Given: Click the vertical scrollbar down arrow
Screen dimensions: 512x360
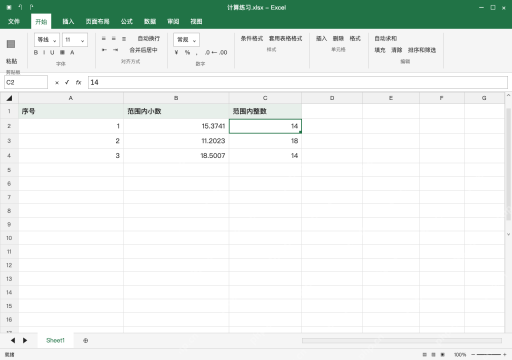Looking at the screenshot, I should [x=508, y=234].
